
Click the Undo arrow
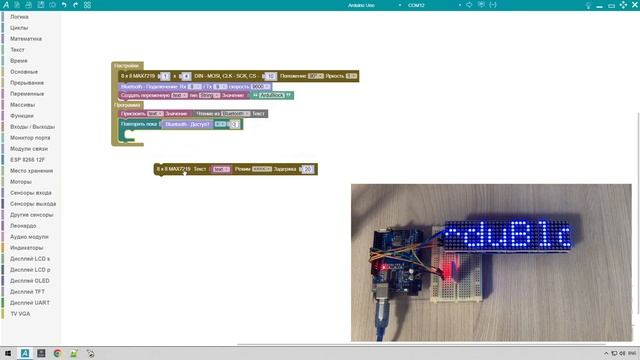(64, 5)
